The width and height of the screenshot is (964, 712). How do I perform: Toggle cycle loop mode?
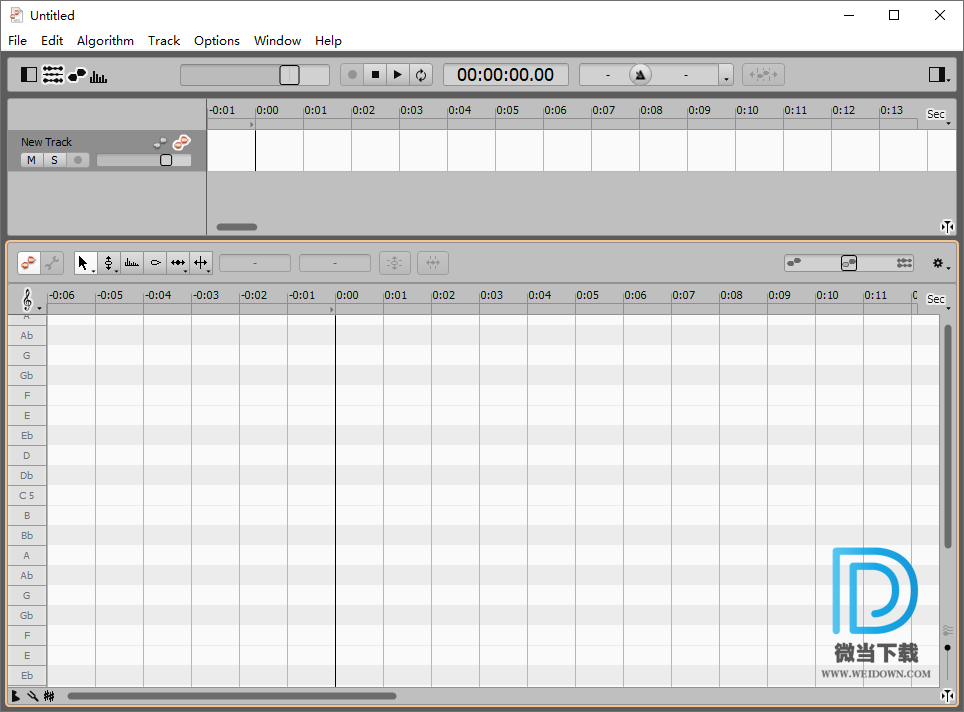tap(421, 74)
